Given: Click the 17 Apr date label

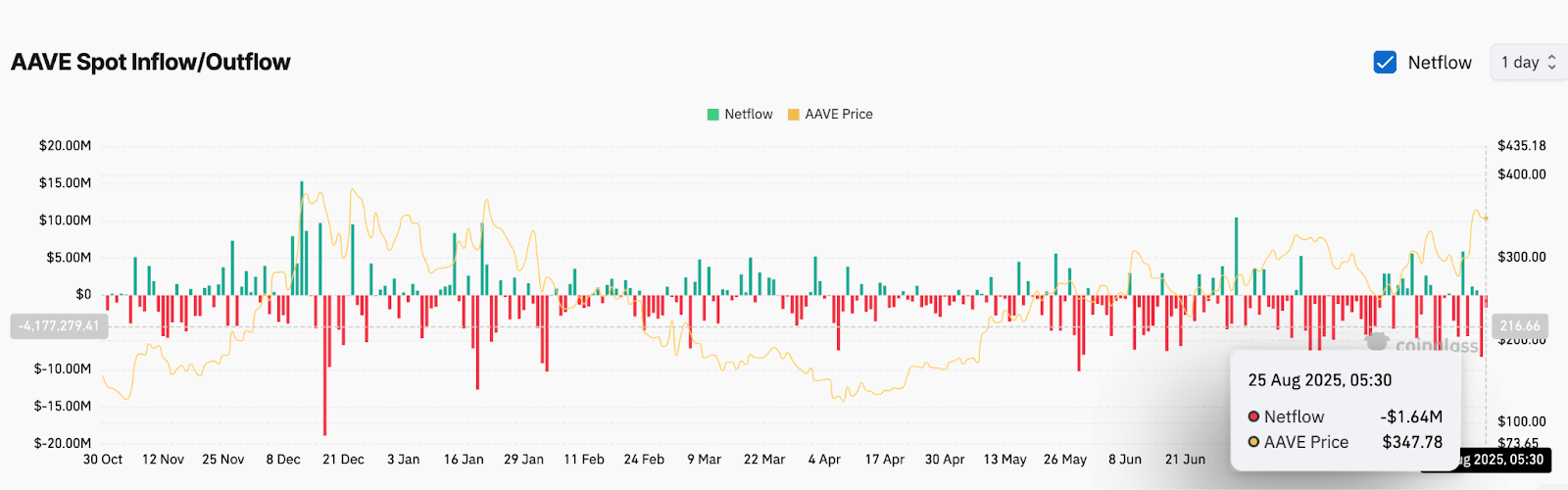Looking at the screenshot, I should (x=884, y=460).
